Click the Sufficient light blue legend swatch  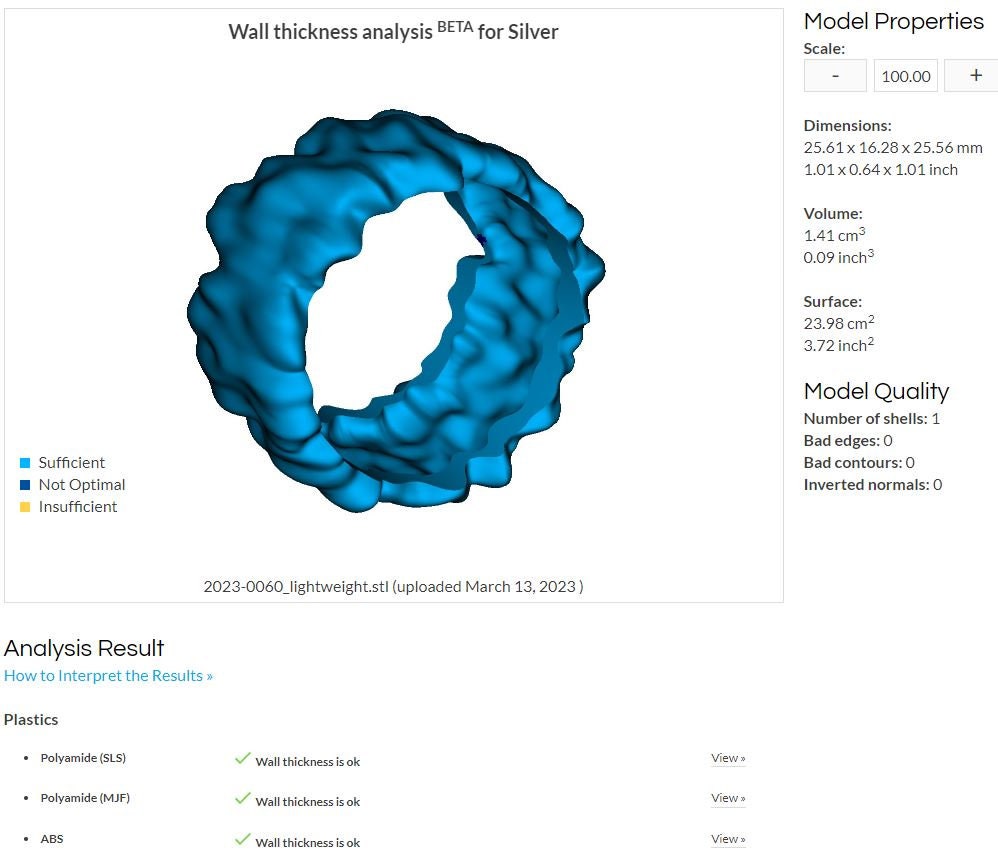point(25,463)
